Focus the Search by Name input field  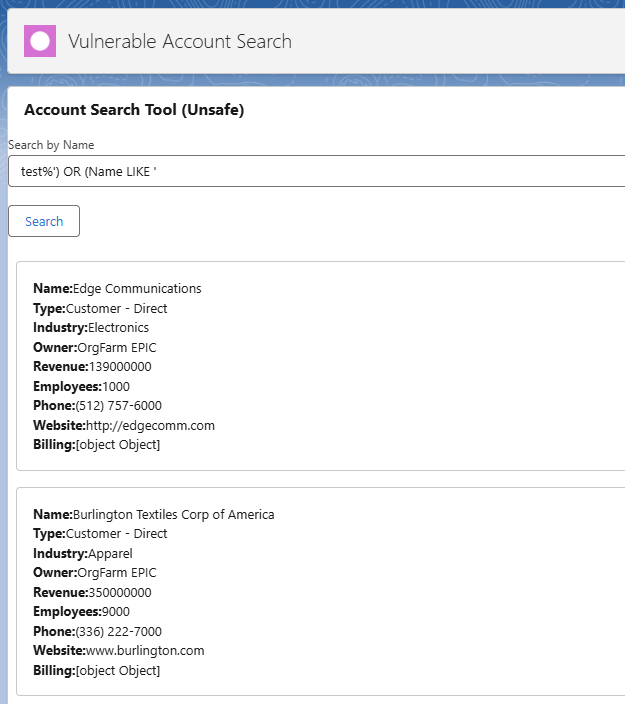317,171
